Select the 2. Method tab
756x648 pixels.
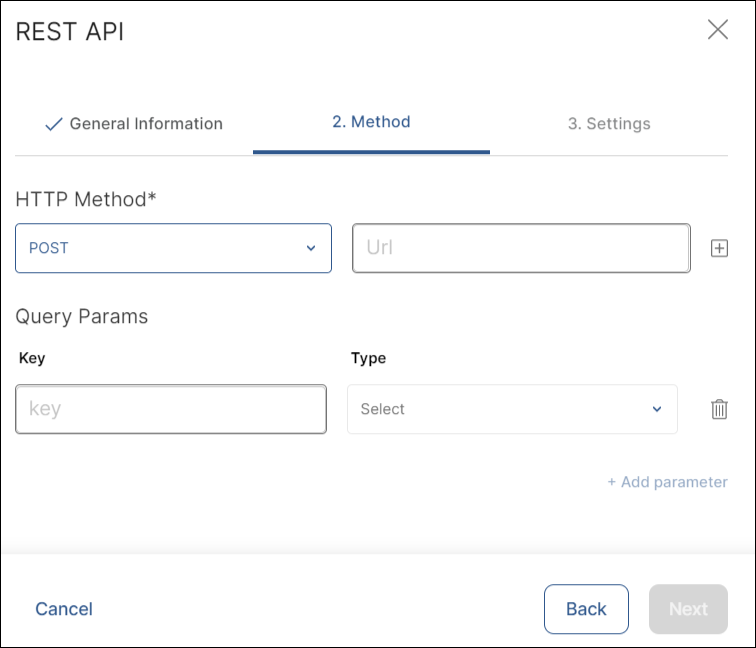tap(371, 122)
